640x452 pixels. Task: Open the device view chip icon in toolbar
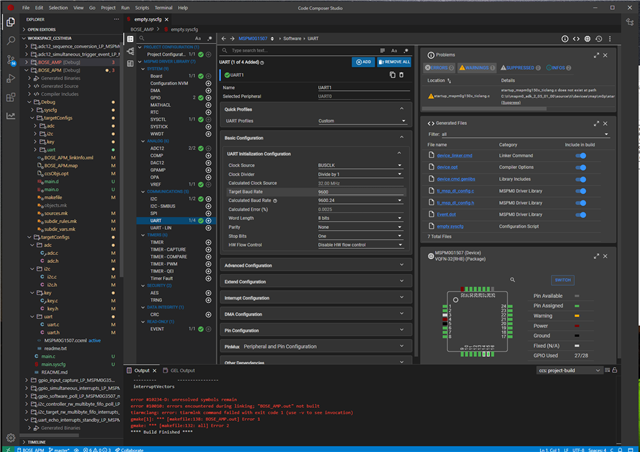pyautogui.click(x=587, y=39)
